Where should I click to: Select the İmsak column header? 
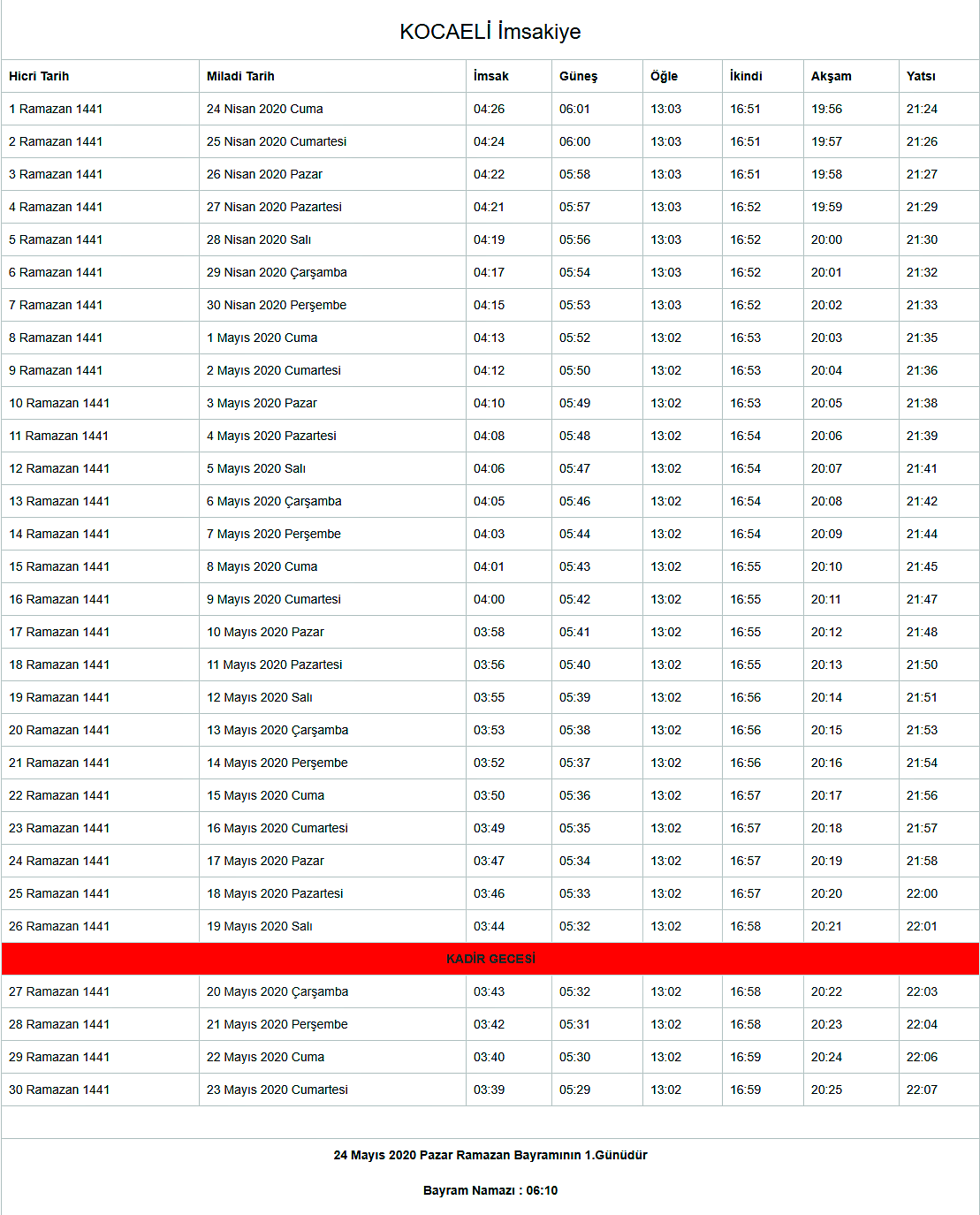coord(490,76)
